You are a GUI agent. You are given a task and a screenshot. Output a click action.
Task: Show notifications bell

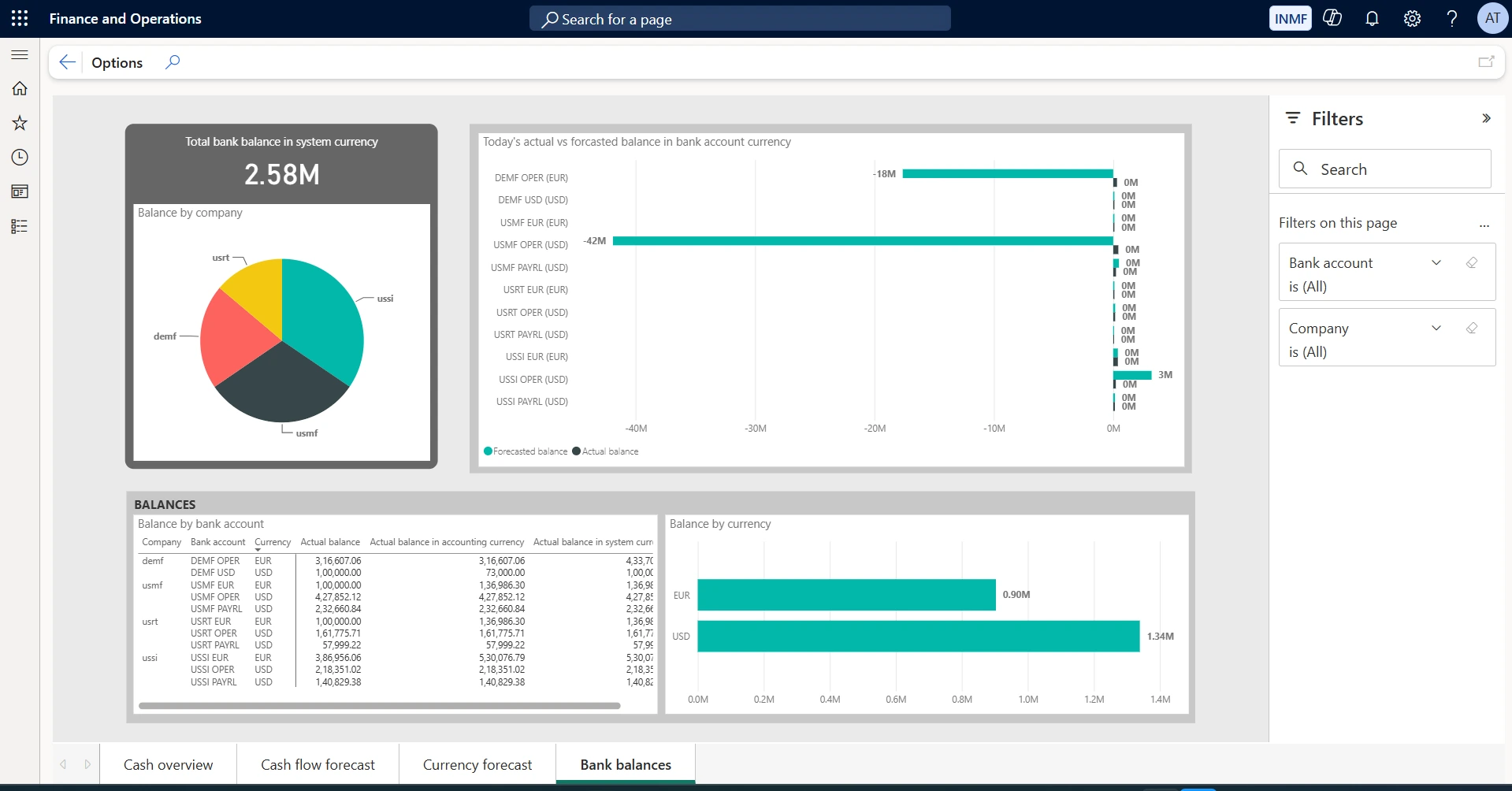click(1372, 18)
